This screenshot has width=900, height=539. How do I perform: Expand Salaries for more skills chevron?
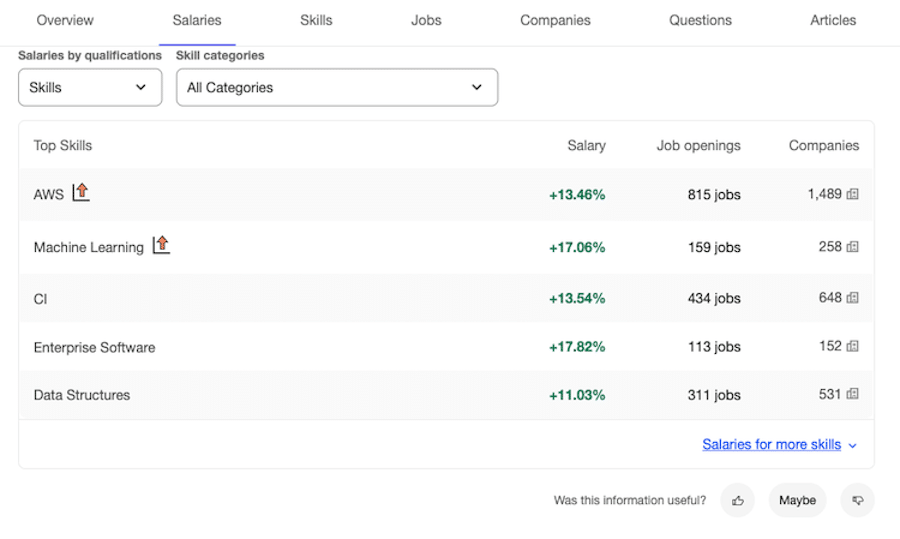tap(853, 445)
